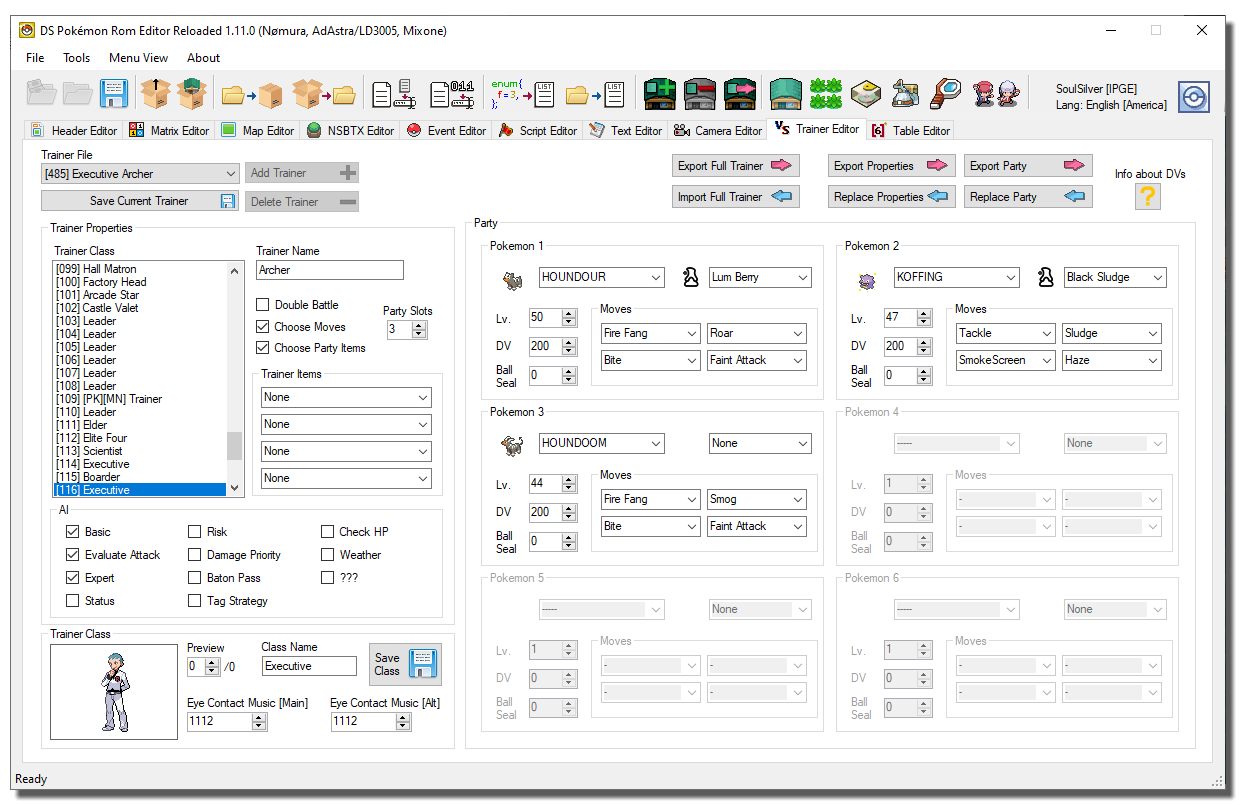
Task: Click the held item icon for Pokemon 2
Action: (x=1045, y=278)
